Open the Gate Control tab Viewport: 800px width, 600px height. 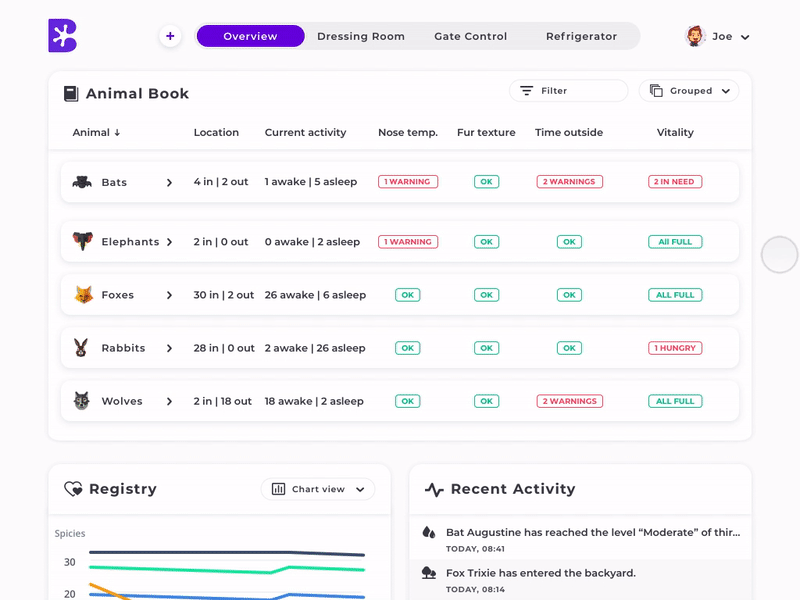tap(470, 36)
